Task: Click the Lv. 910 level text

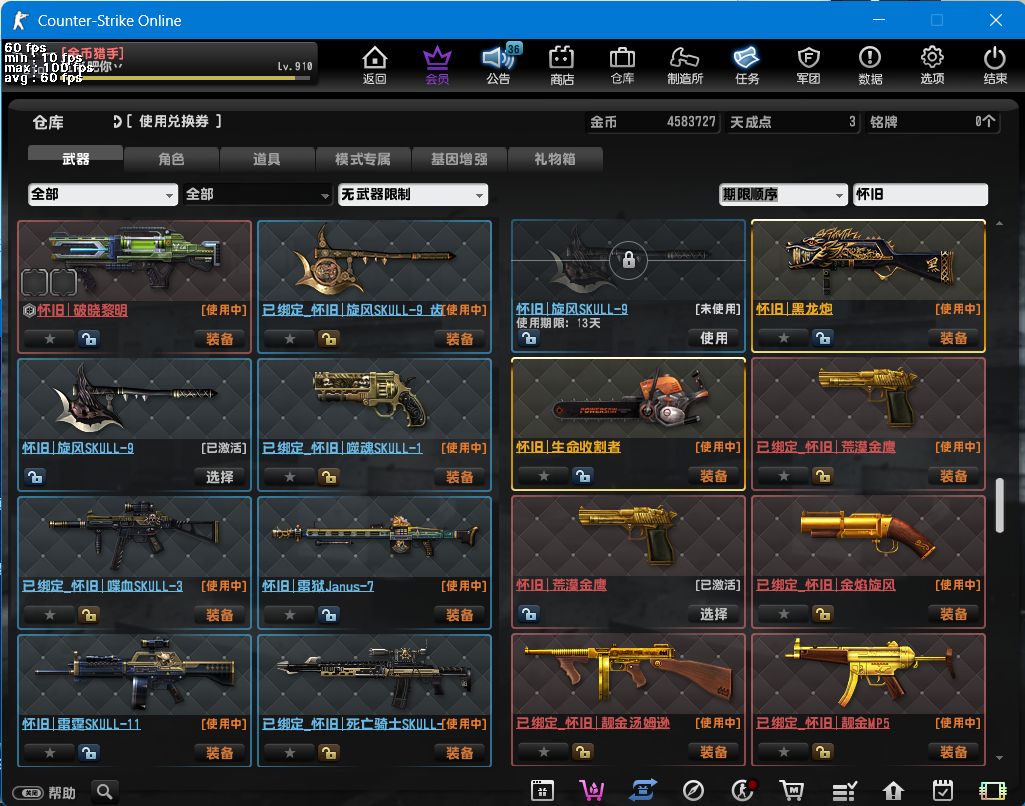Action: pos(295,66)
